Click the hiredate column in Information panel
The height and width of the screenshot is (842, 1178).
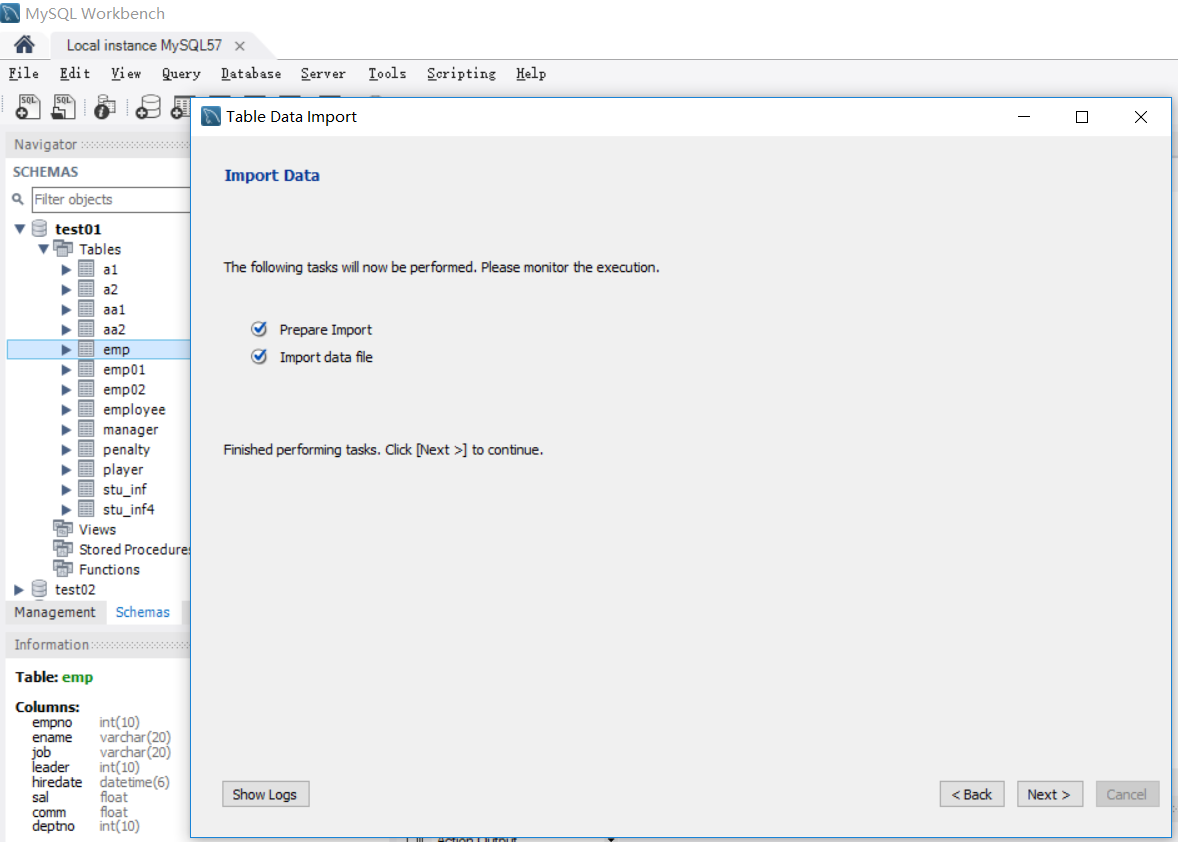56,782
